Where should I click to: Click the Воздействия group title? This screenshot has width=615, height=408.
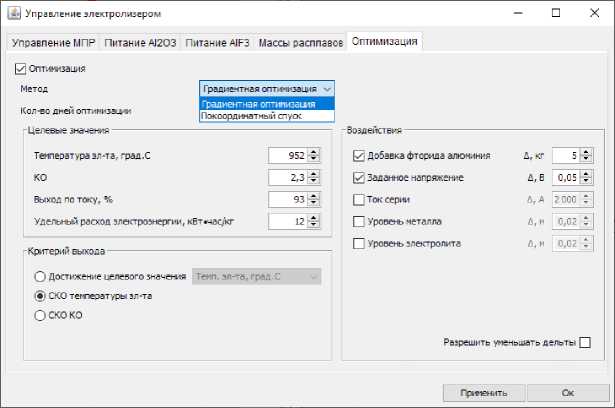pos(374,131)
